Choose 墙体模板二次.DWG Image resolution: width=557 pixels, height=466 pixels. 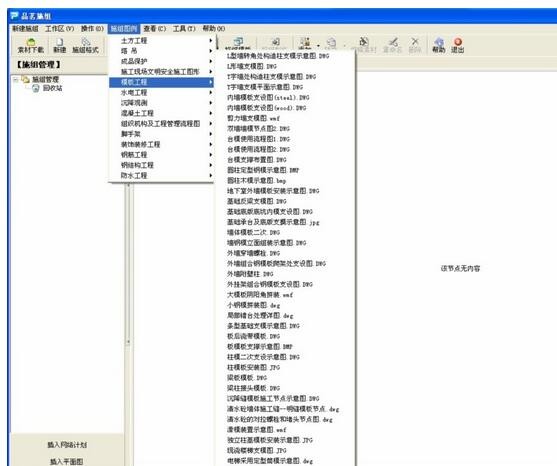tap(253, 232)
